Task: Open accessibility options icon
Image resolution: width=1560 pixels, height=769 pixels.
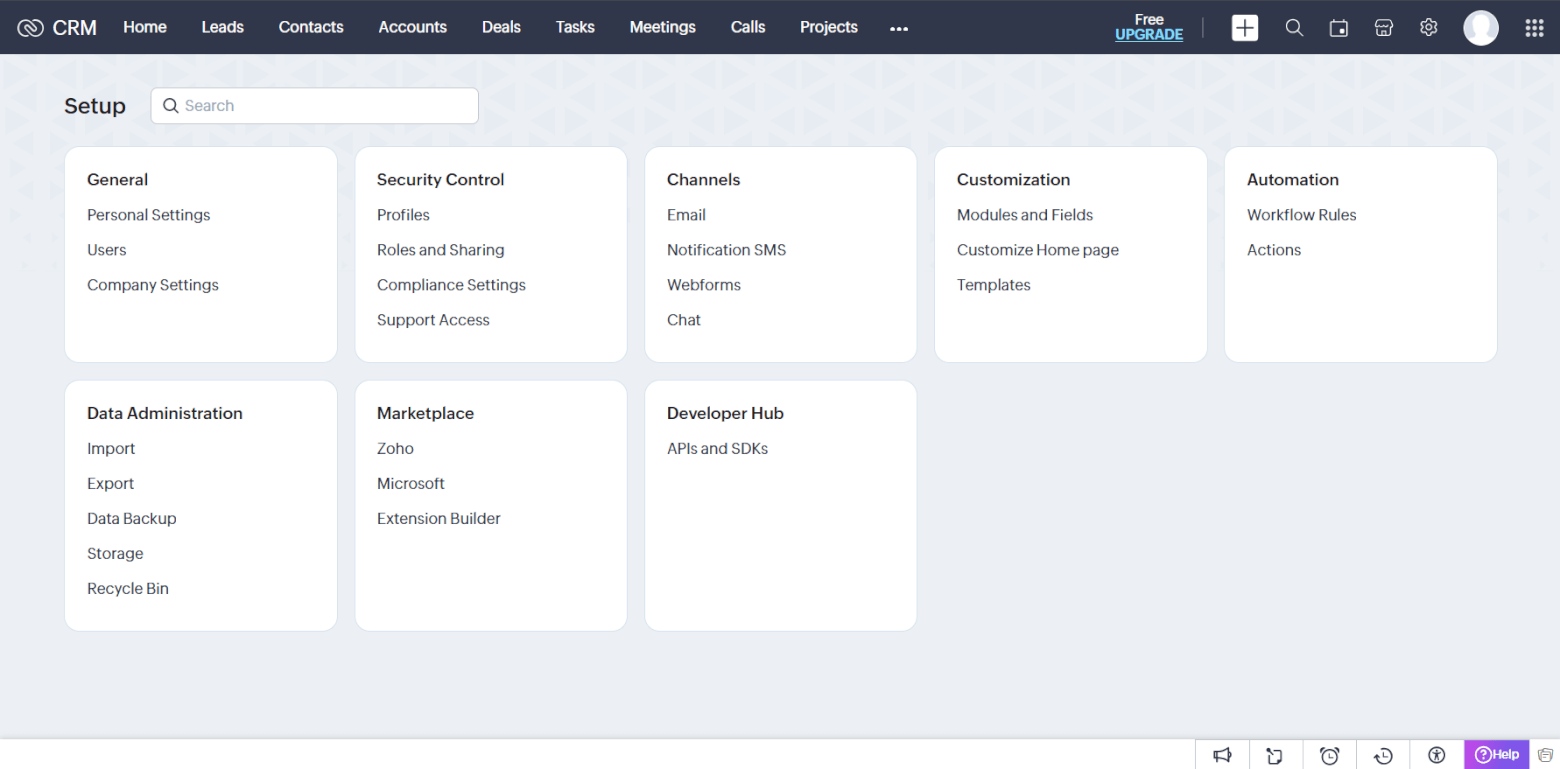Action: 1437,755
